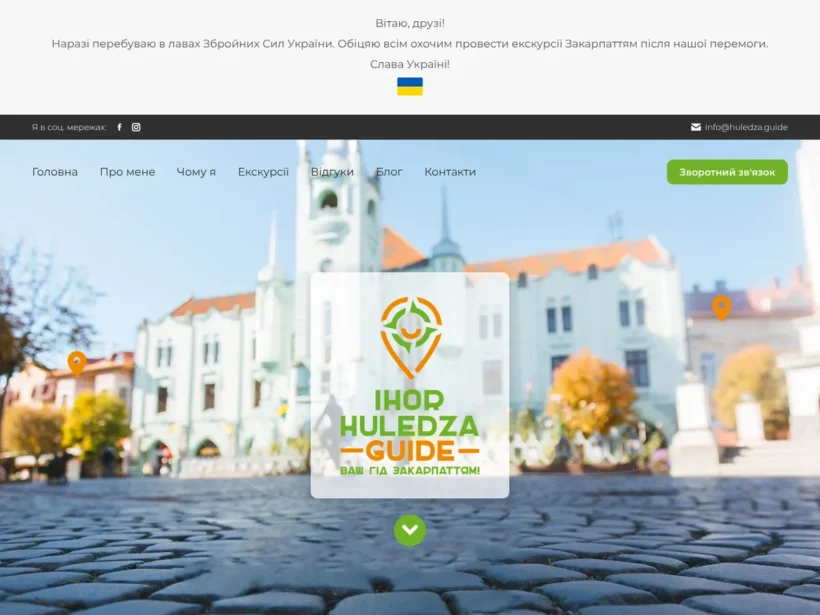Image resolution: width=820 pixels, height=615 pixels.
Task: Open the Facebook social icon
Action: coord(119,127)
